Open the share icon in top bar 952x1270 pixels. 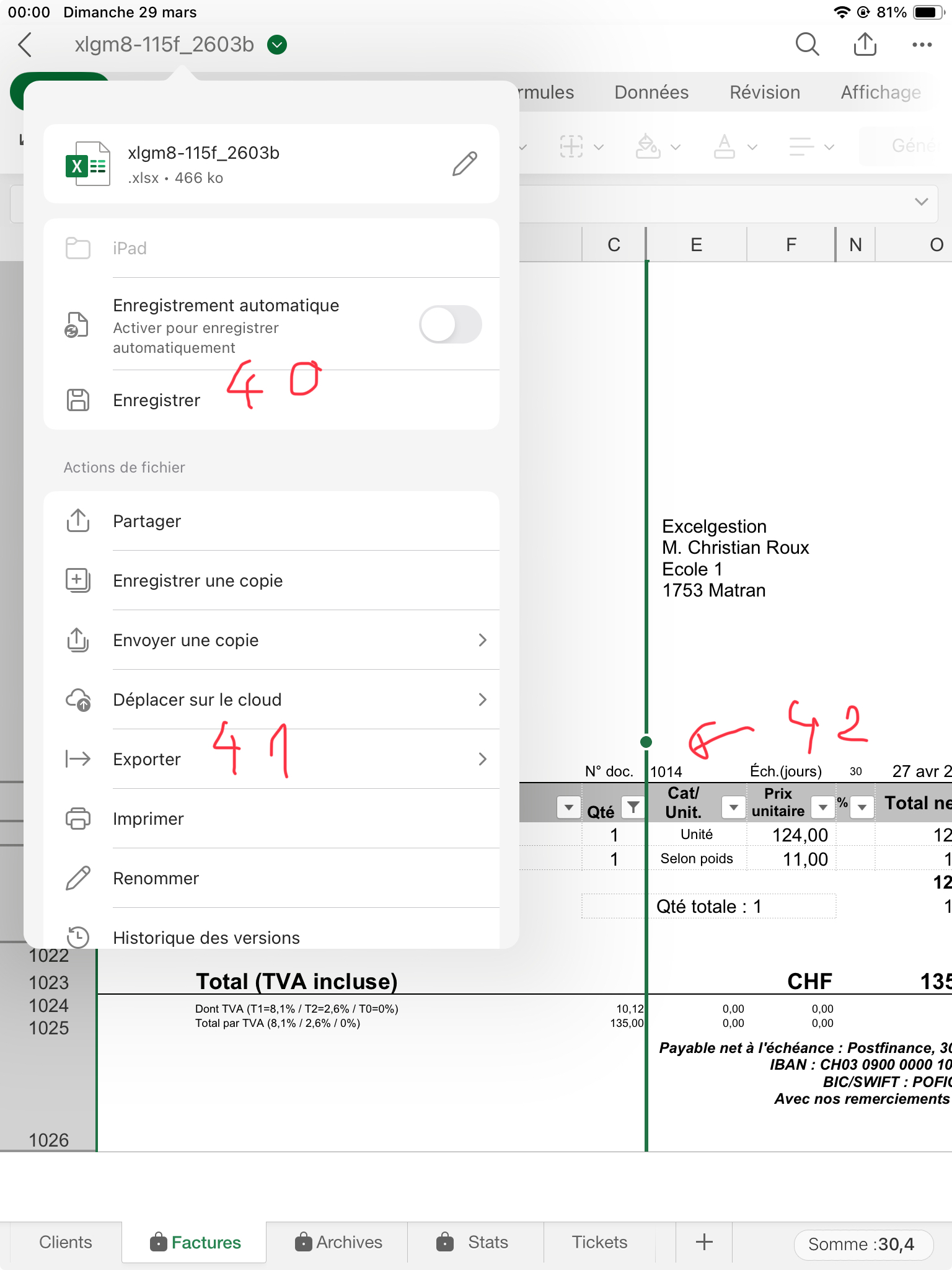(x=865, y=45)
